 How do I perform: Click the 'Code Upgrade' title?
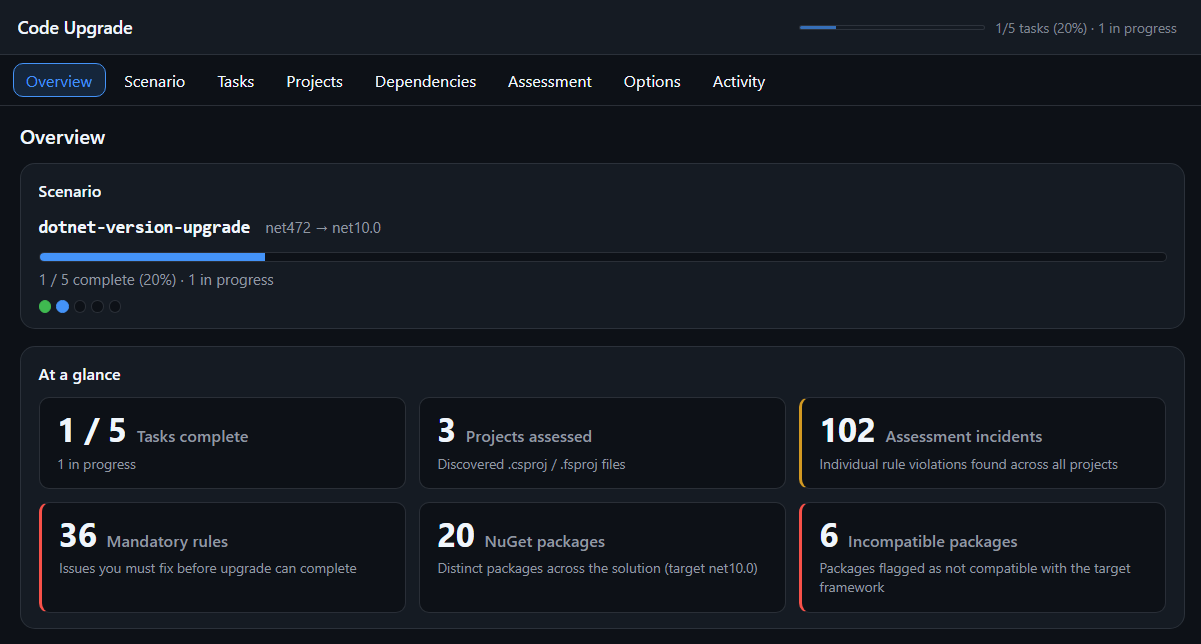click(75, 28)
